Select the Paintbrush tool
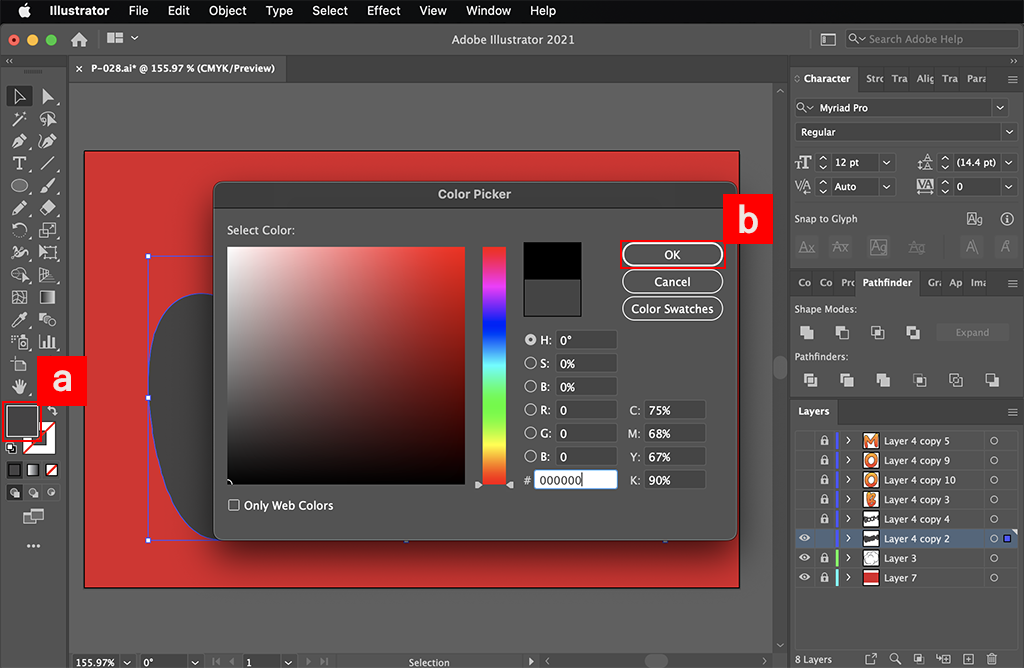This screenshot has height=668, width=1024. (x=48, y=185)
